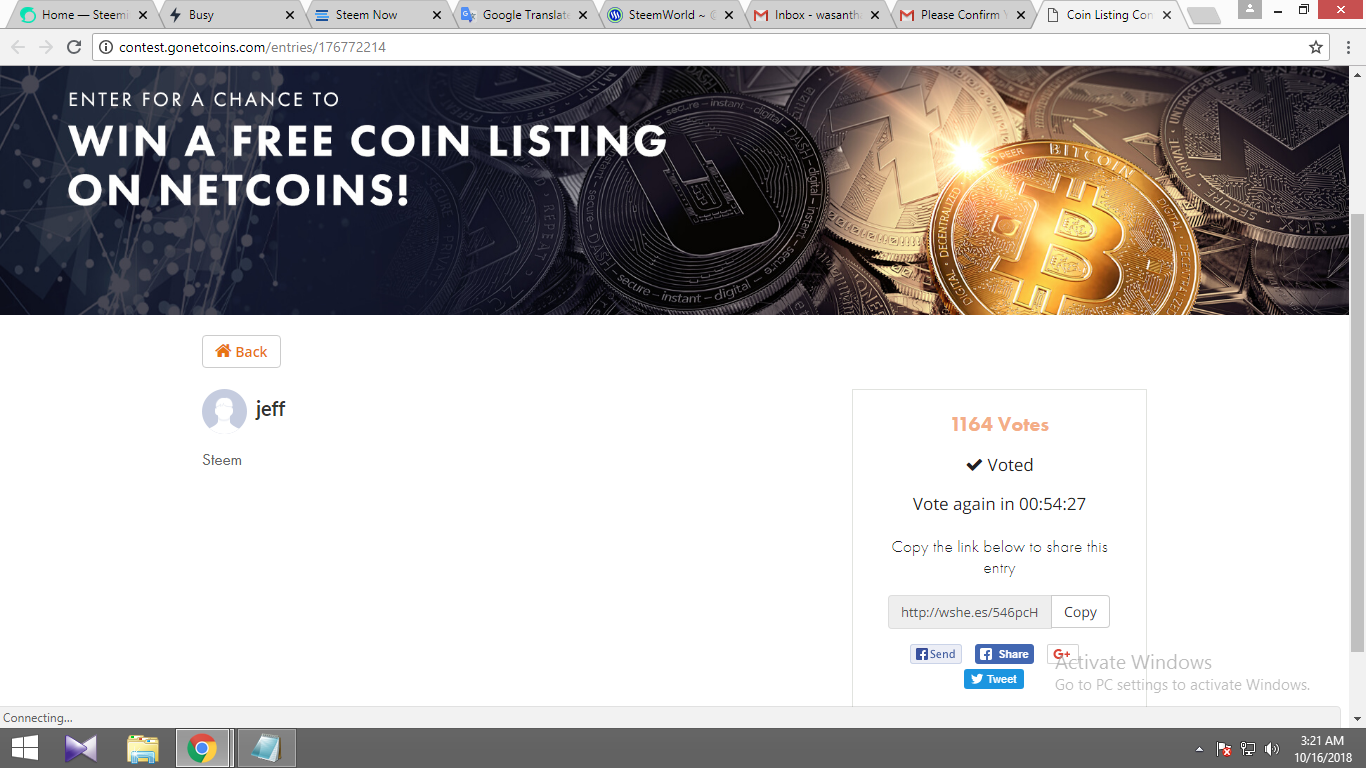This screenshot has height=768, width=1366.
Task: Show hidden system tray icons
Action: point(1200,749)
